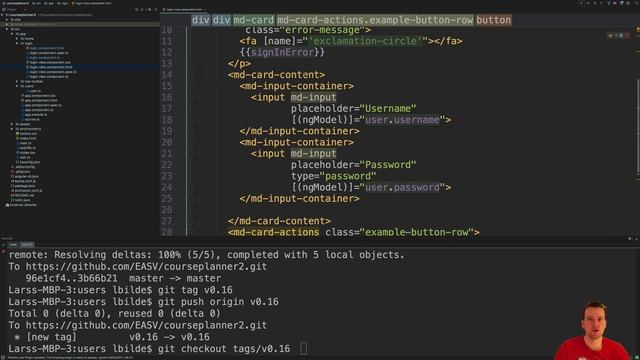The image size is (640, 360).
Task: Add a new terminal session tab
Action: pyautogui.click(x=3, y=245)
